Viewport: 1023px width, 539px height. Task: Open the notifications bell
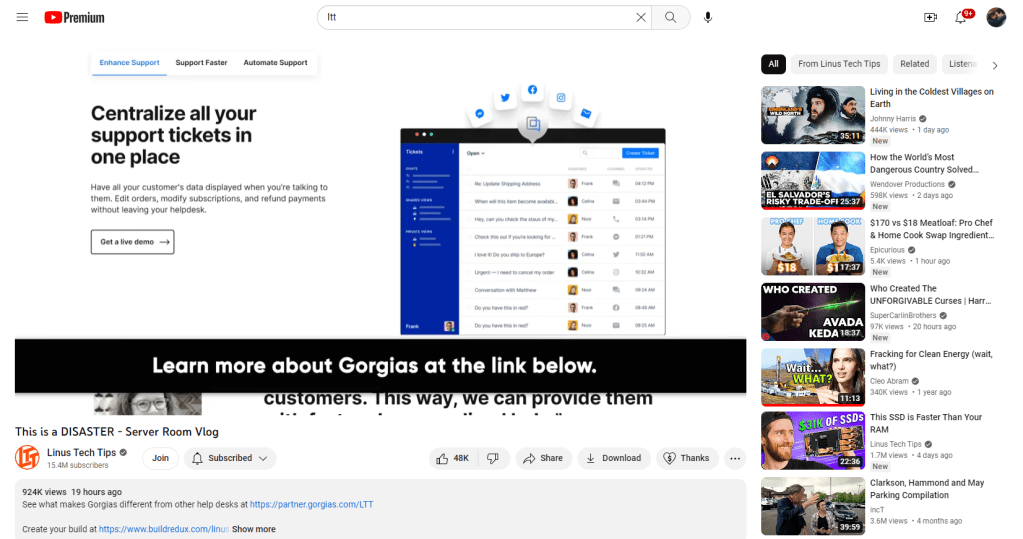tap(961, 17)
